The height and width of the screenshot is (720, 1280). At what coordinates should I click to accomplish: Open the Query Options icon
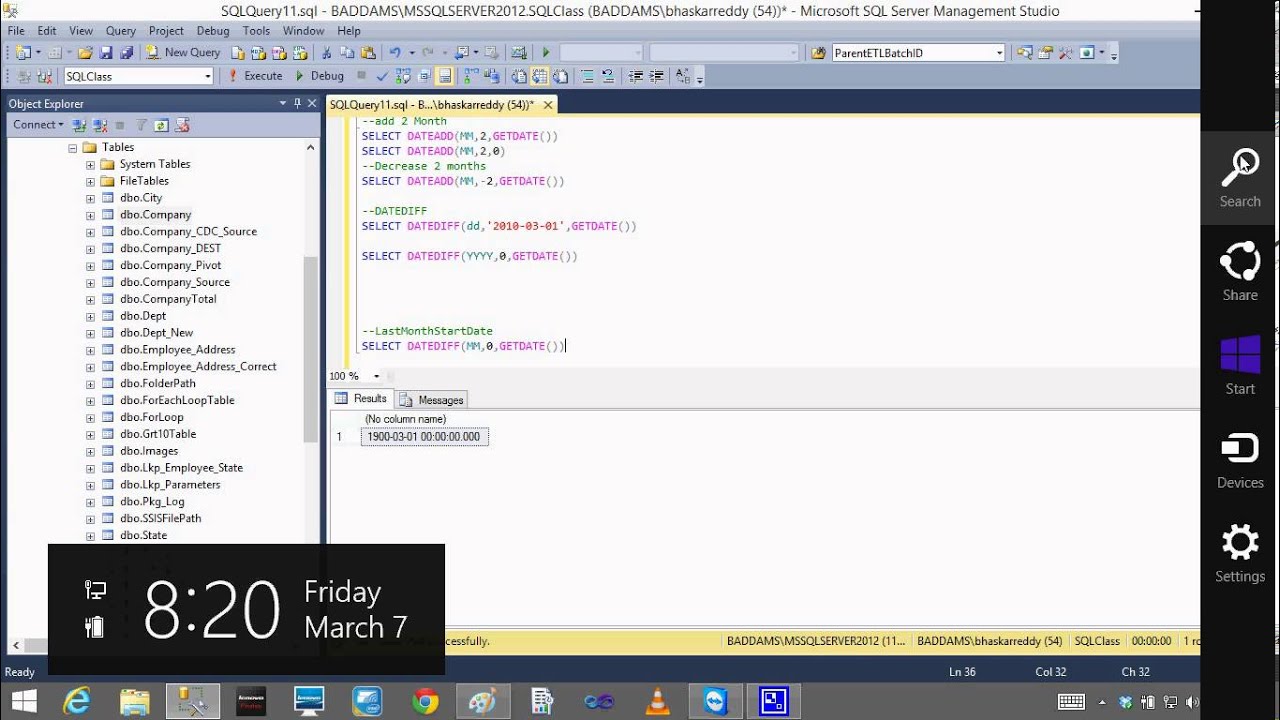[x=424, y=76]
